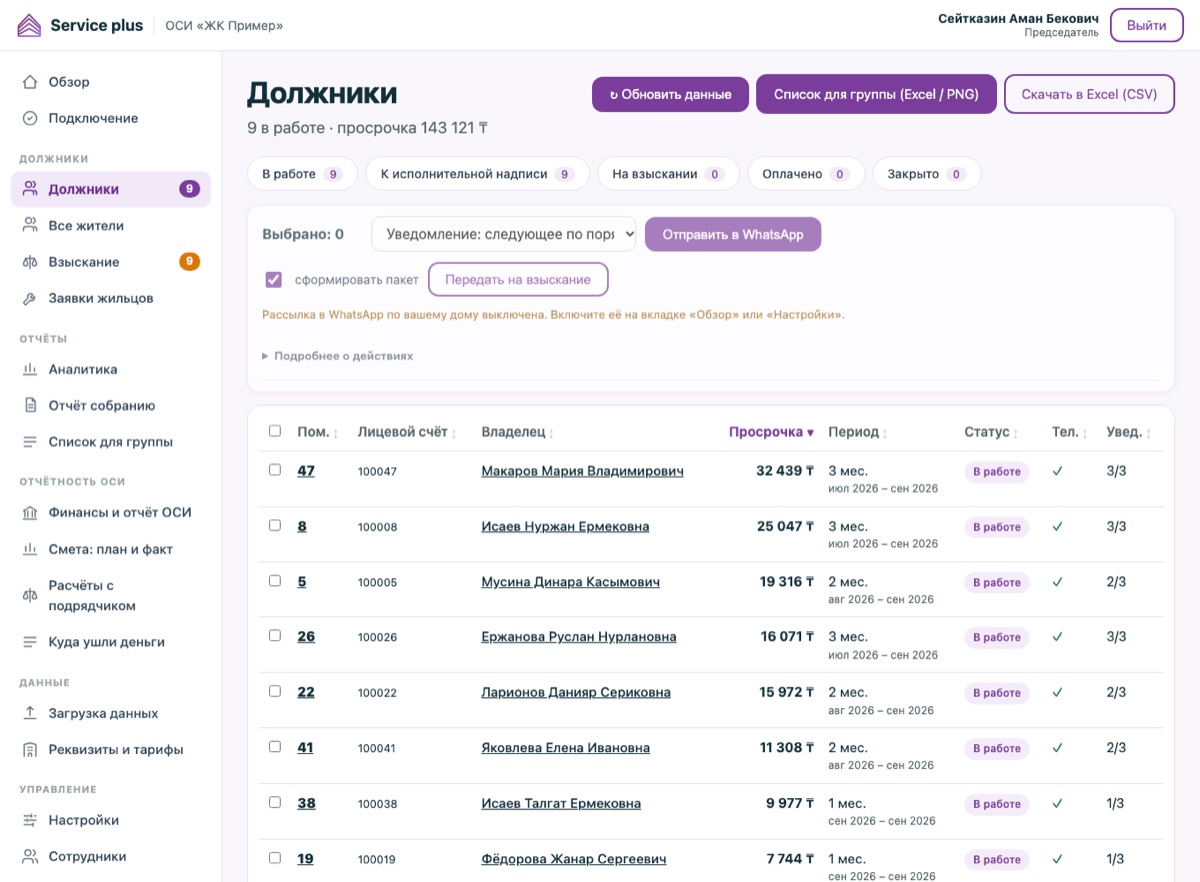The image size is (1200, 882).
Task: Click the Куда ушли деньги list icon
Action: pos(30,642)
